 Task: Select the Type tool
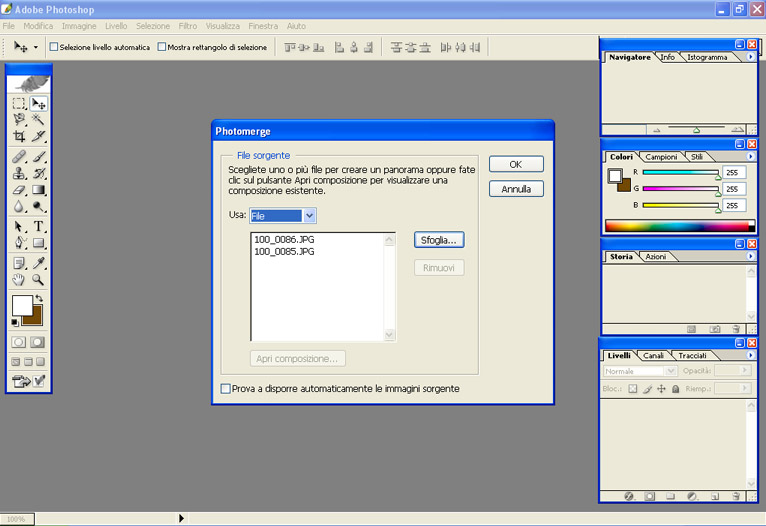pyautogui.click(x=39, y=227)
